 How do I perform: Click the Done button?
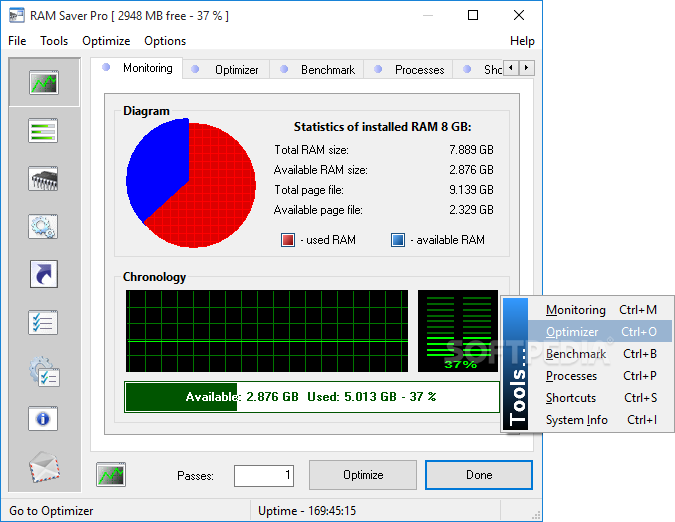[479, 475]
